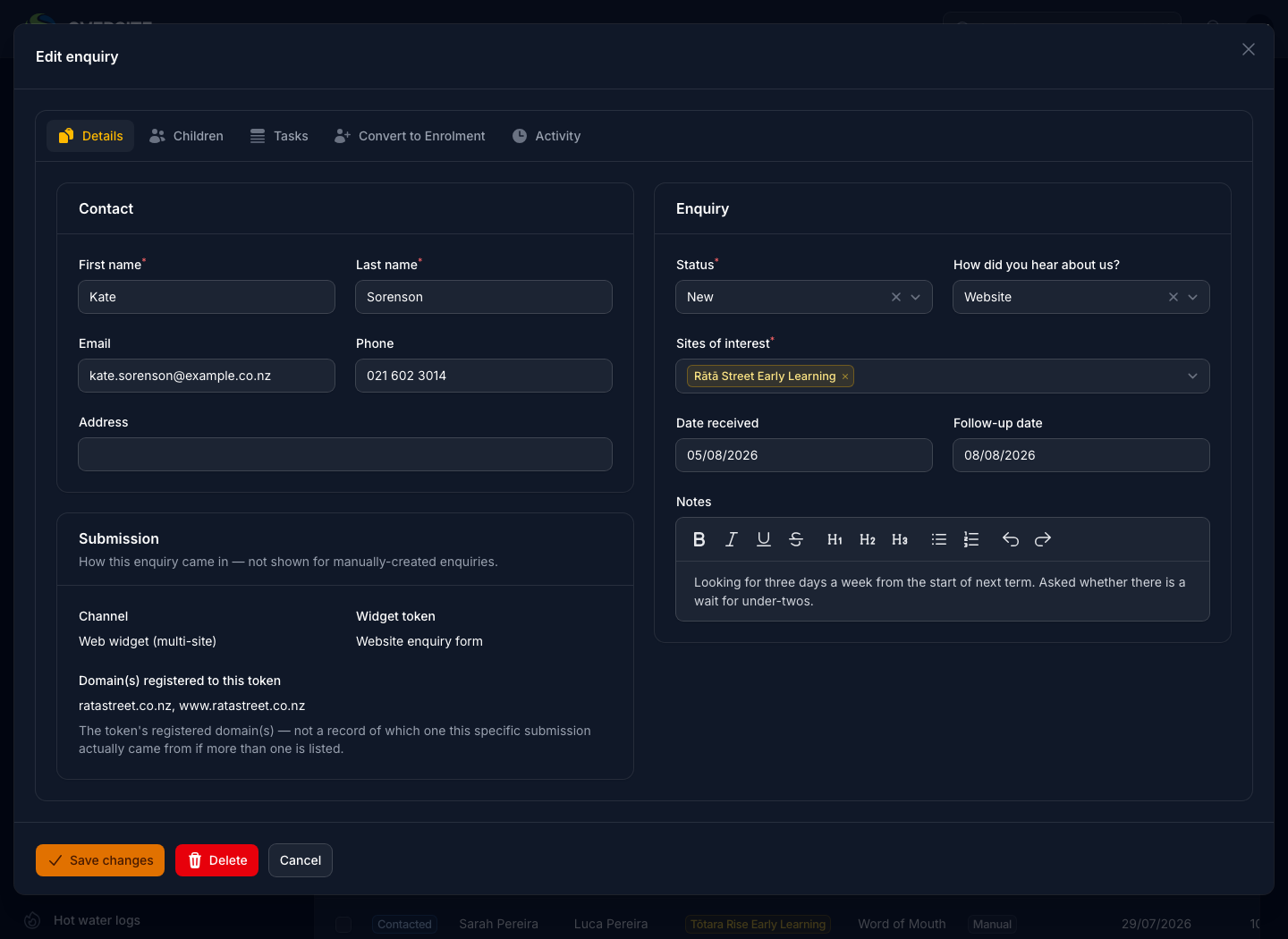Click 'Contacted' status badge in background table
The height and width of the screenshot is (939, 1288).
[x=404, y=924]
